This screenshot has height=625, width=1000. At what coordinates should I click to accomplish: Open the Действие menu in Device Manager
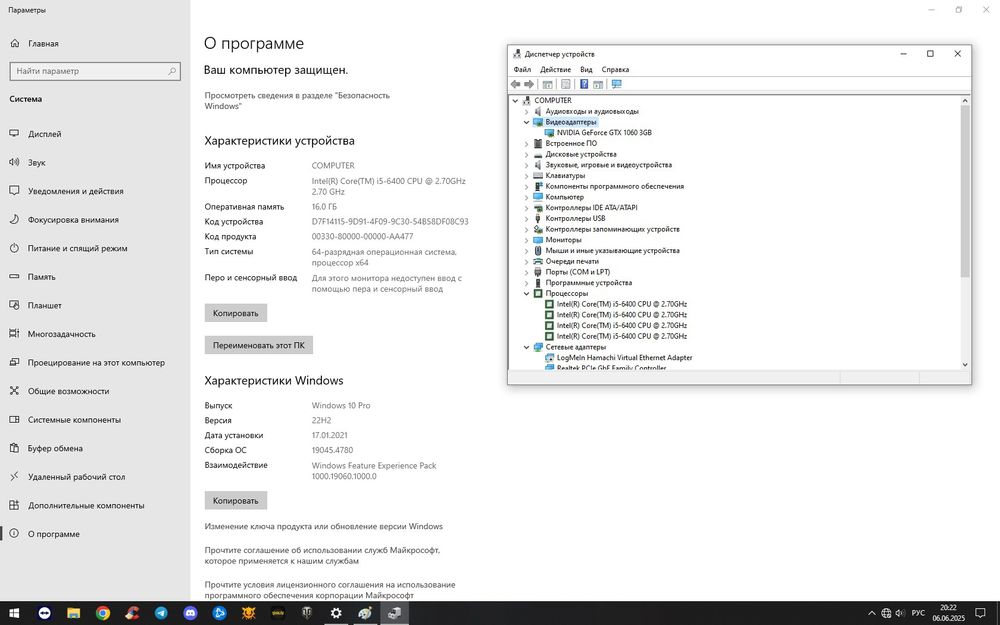coord(555,70)
